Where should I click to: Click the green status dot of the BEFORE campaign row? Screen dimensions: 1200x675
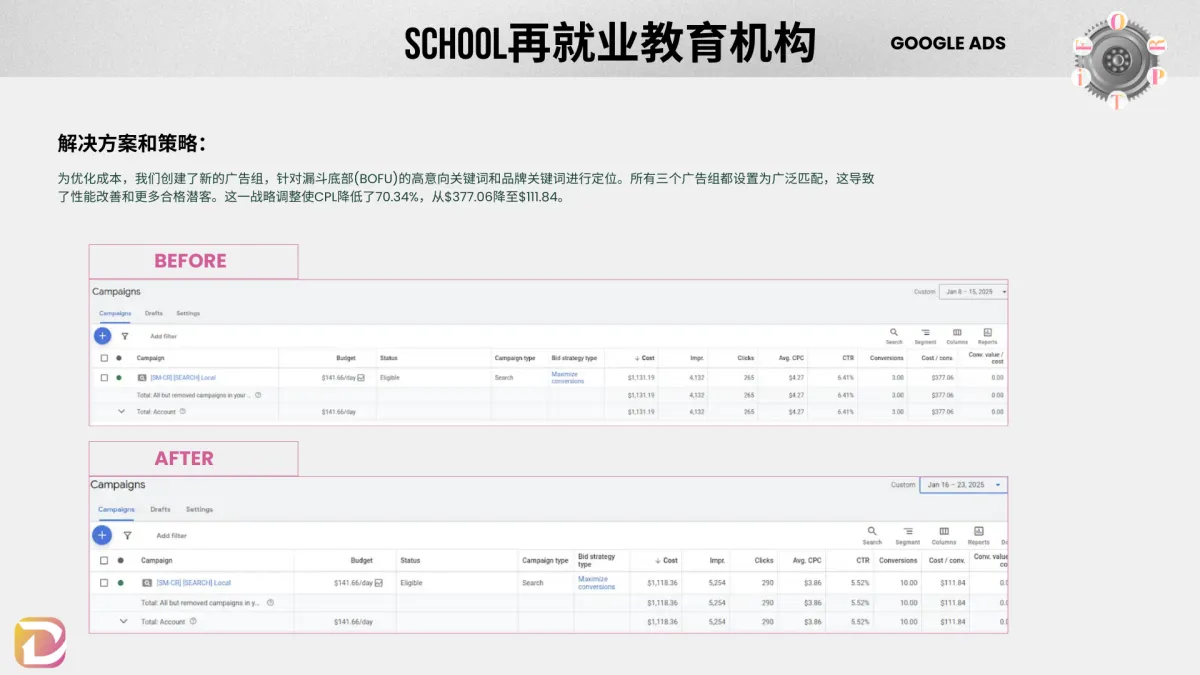click(119, 378)
